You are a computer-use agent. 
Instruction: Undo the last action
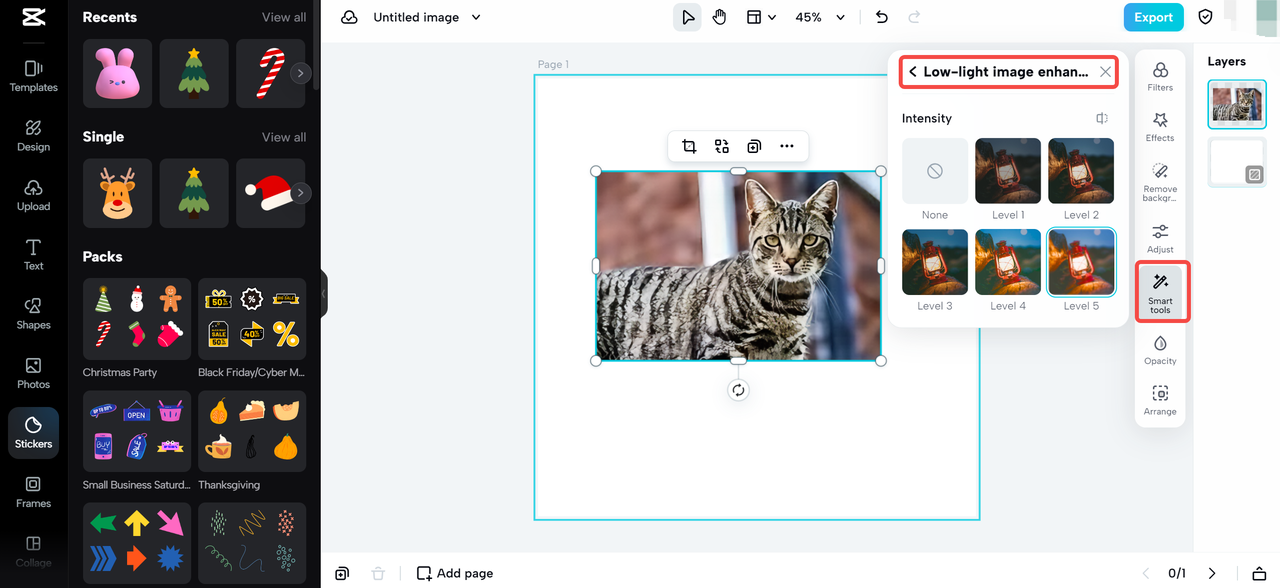coord(881,17)
